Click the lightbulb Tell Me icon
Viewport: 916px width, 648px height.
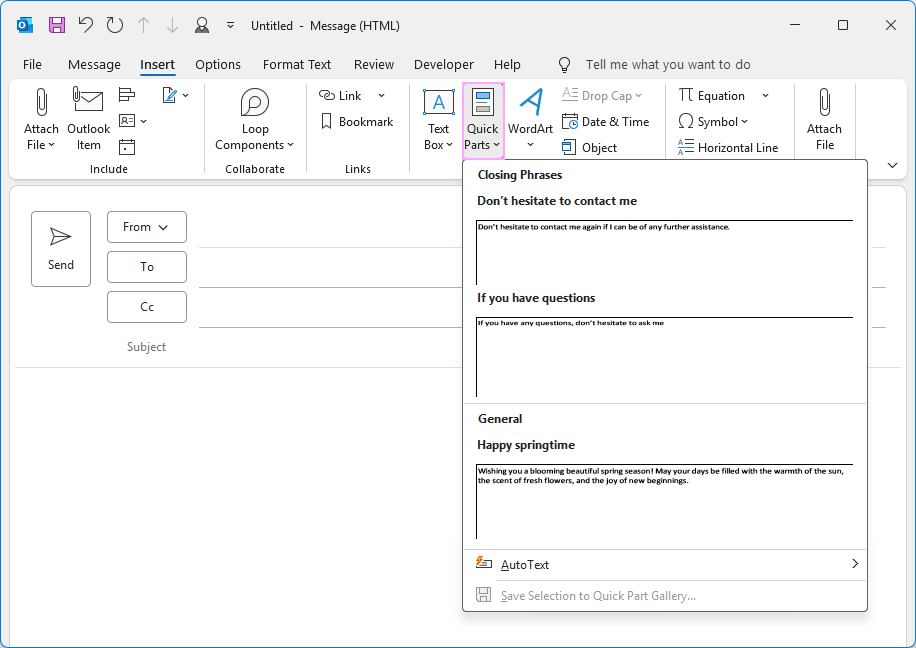pyautogui.click(x=564, y=64)
